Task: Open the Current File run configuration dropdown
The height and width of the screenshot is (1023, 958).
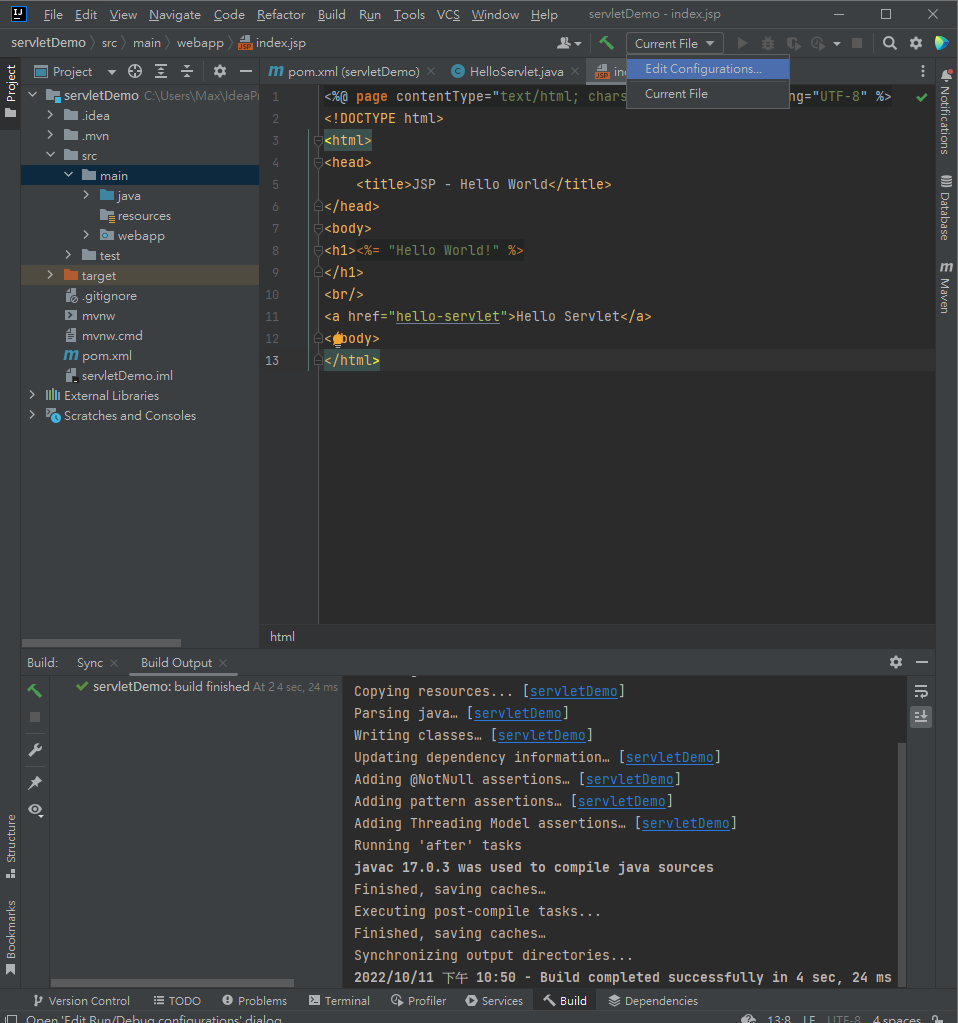Action: pyautogui.click(x=675, y=43)
